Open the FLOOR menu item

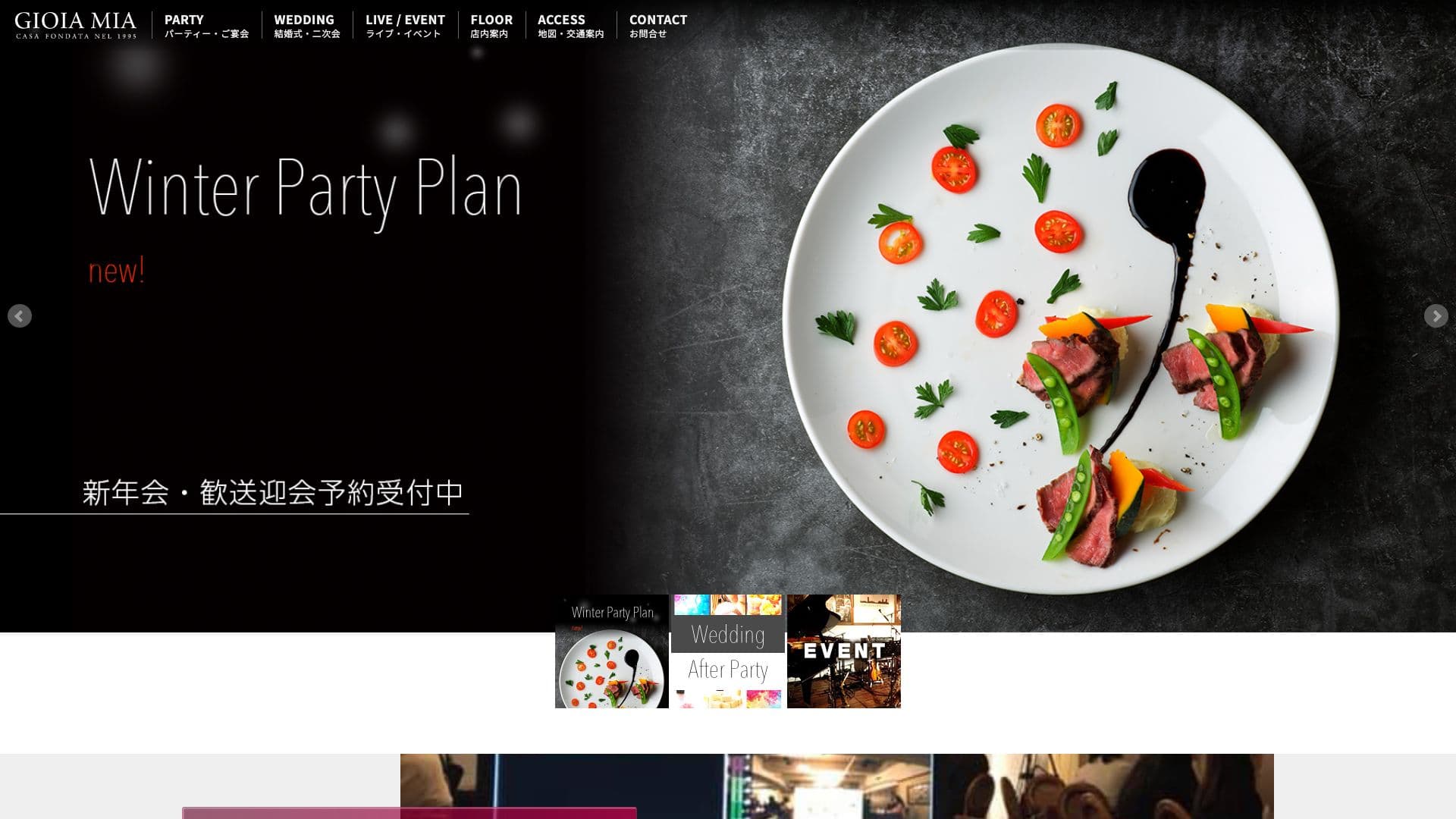491,25
